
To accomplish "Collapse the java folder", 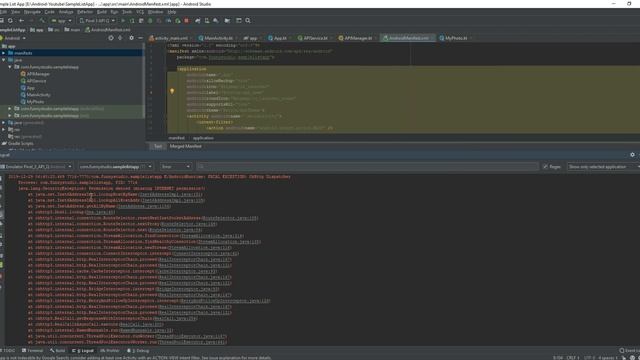I will [4, 60].
